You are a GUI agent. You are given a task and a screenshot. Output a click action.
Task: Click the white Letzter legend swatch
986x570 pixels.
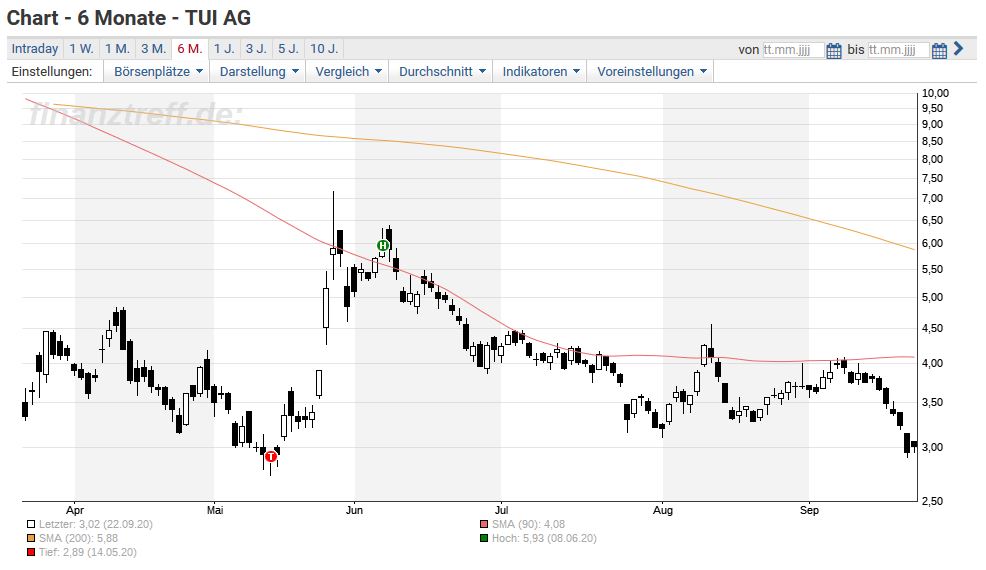point(31,524)
